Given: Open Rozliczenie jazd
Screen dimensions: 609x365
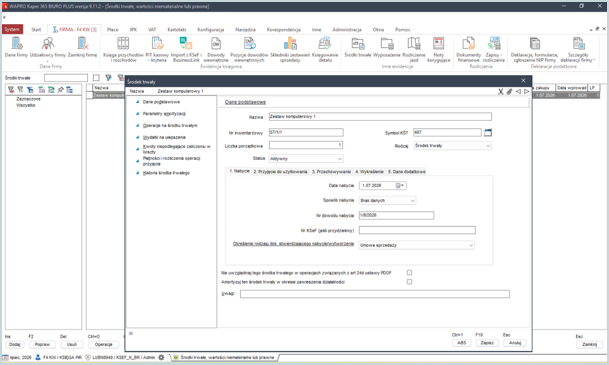Looking at the screenshot, I should click(414, 49).
